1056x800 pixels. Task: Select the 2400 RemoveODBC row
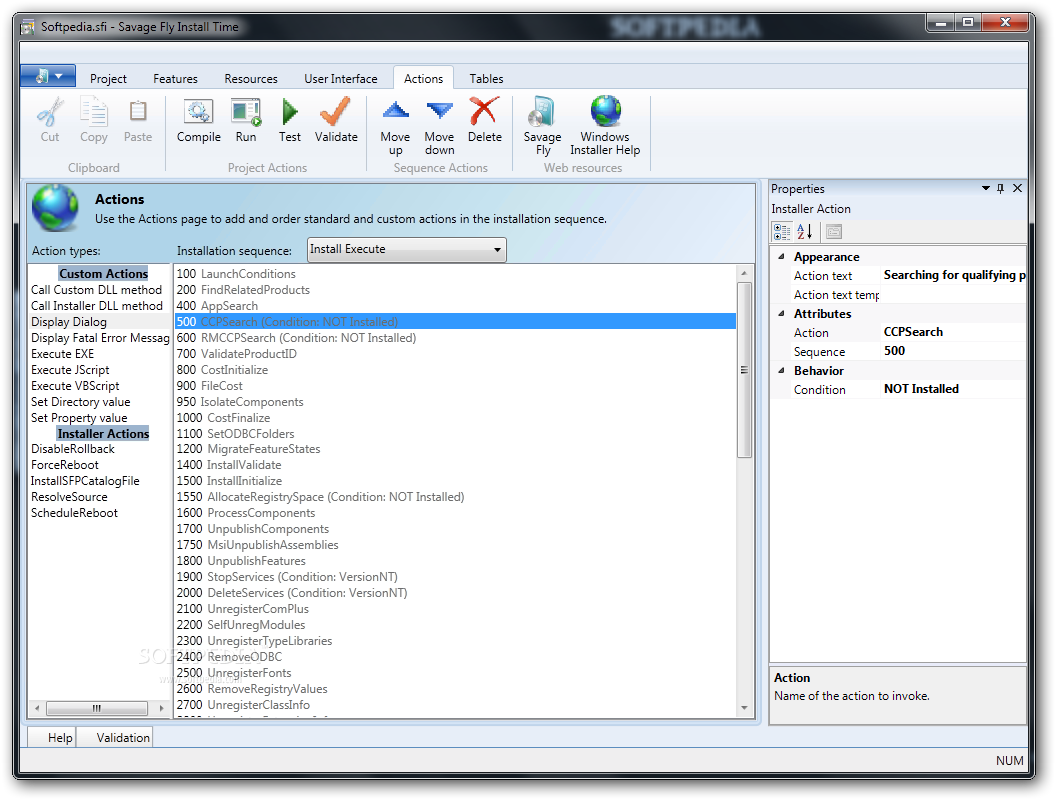[x=455, y=657]
